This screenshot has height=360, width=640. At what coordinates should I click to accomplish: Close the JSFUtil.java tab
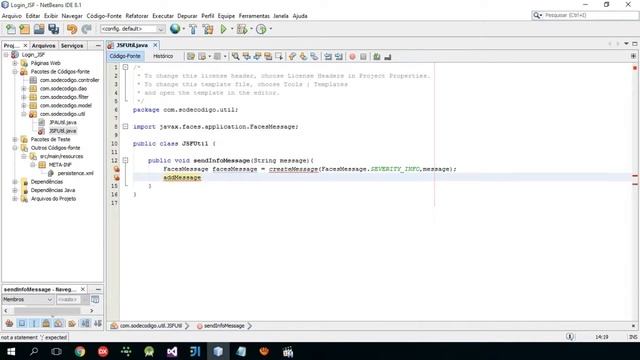click(155, 45)
